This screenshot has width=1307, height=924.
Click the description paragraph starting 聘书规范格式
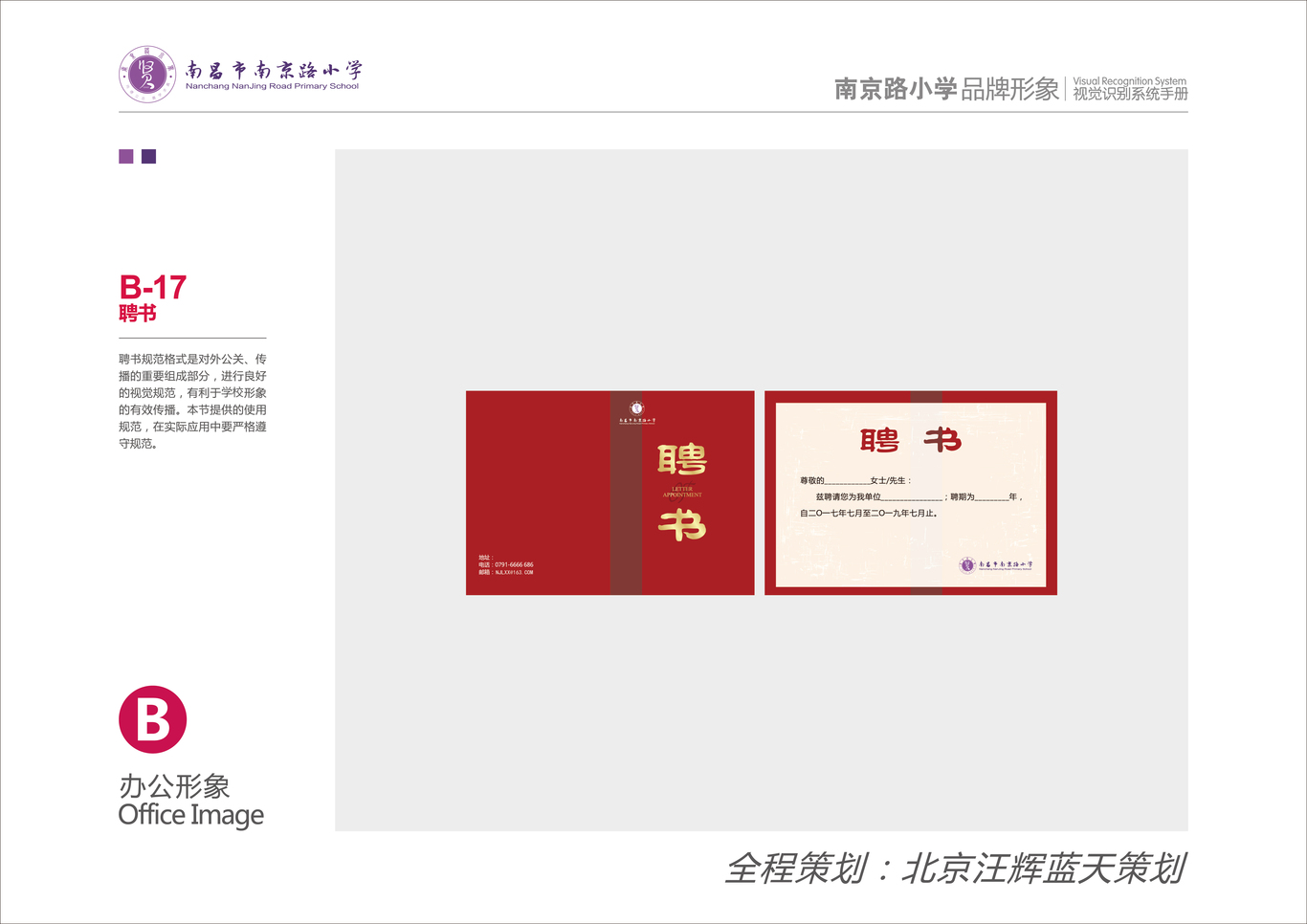pyautogui.click(x=192, y=401)
